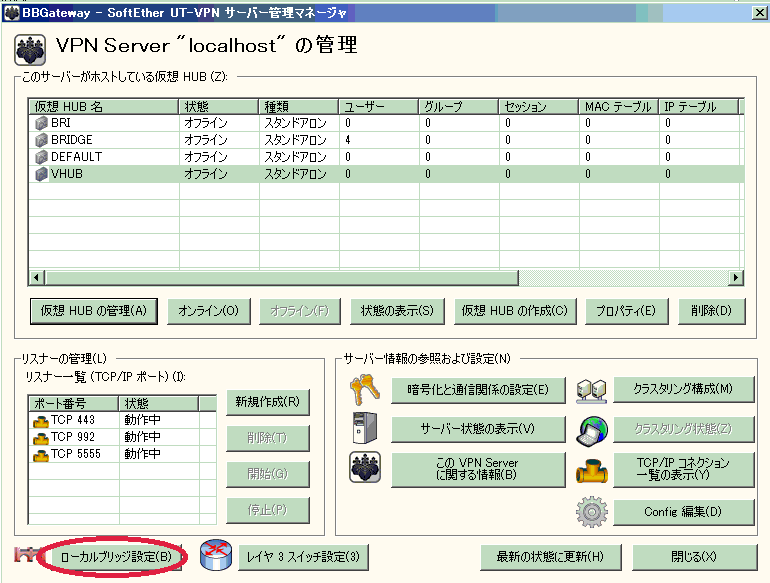Sort by ポート番号 column header

(74, 404)
